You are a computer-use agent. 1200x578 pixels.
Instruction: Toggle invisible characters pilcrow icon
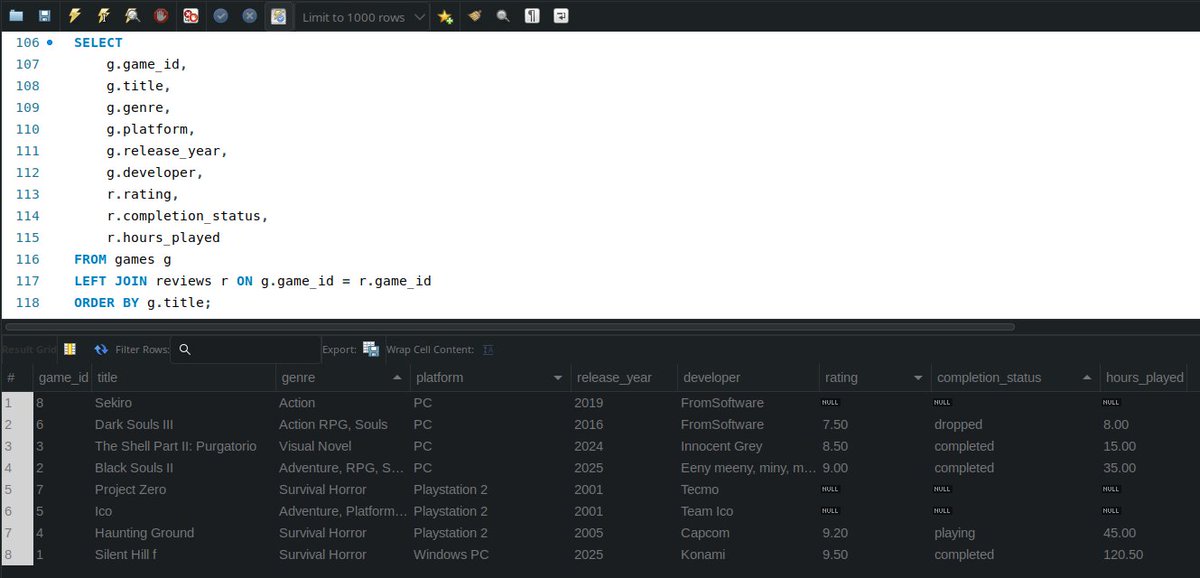532,16
